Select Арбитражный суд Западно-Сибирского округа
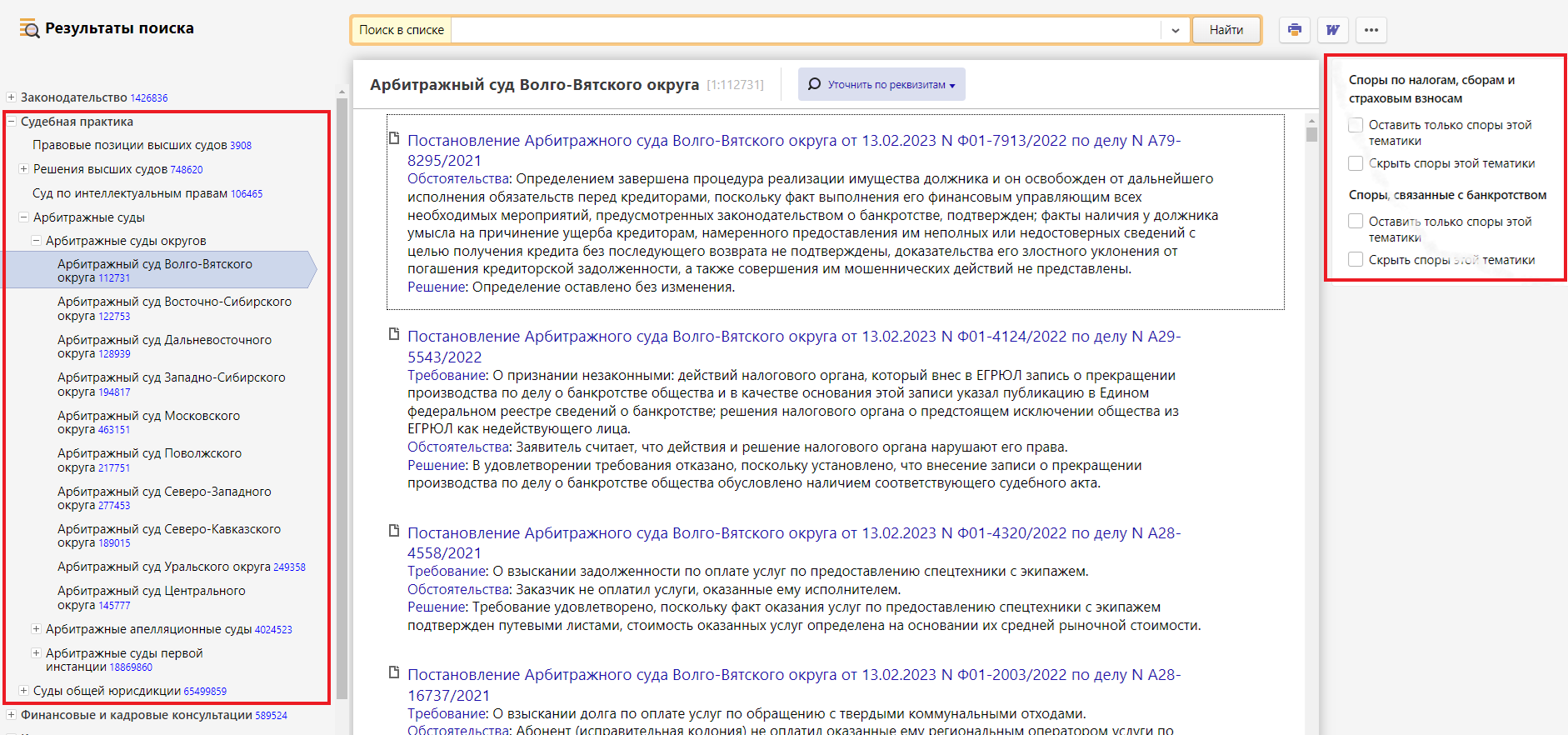Screen dimensions: 1568x735 [172, 384]
